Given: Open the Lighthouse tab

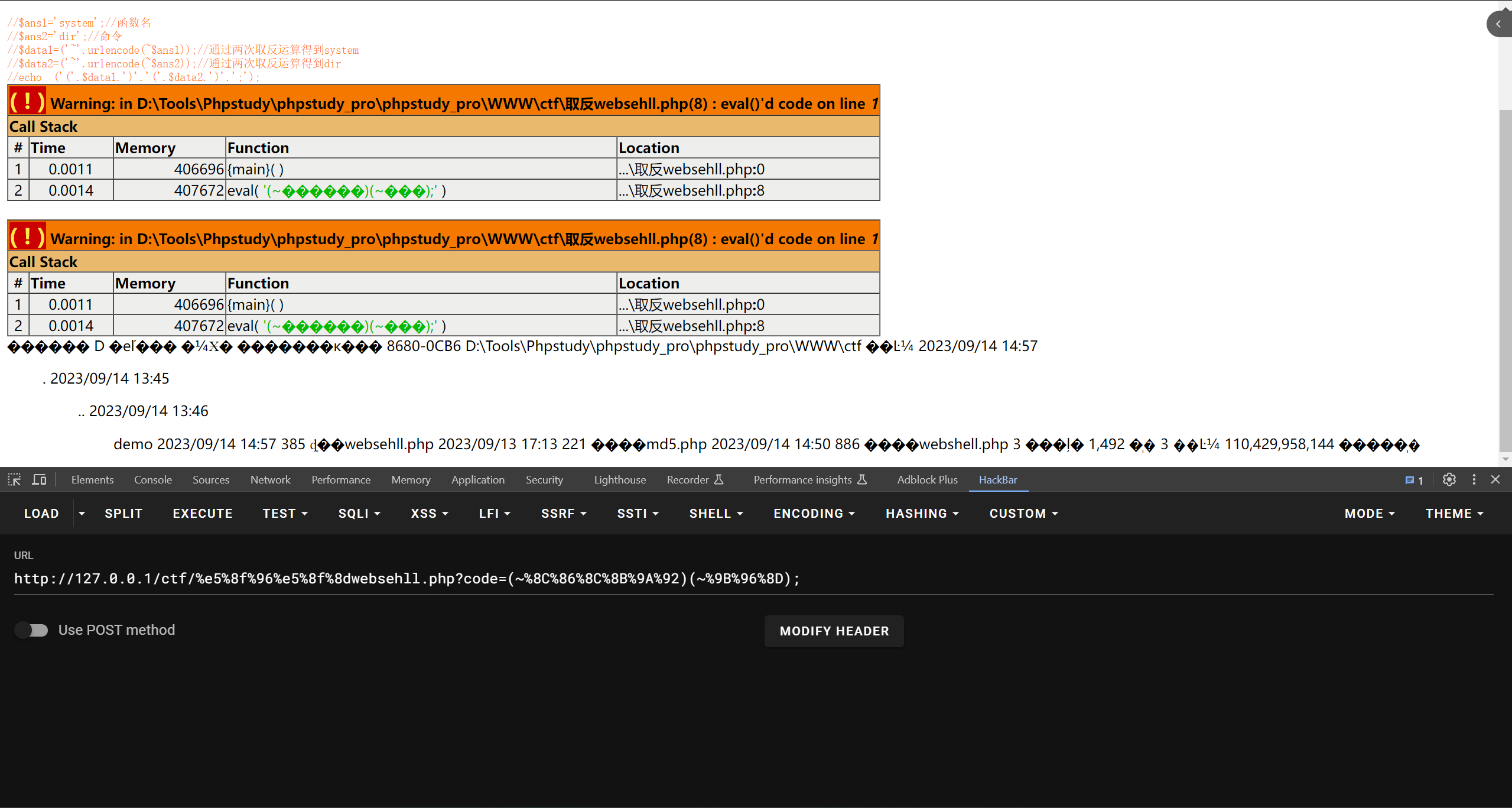Looking at the screenshot, I should point(620,480).
